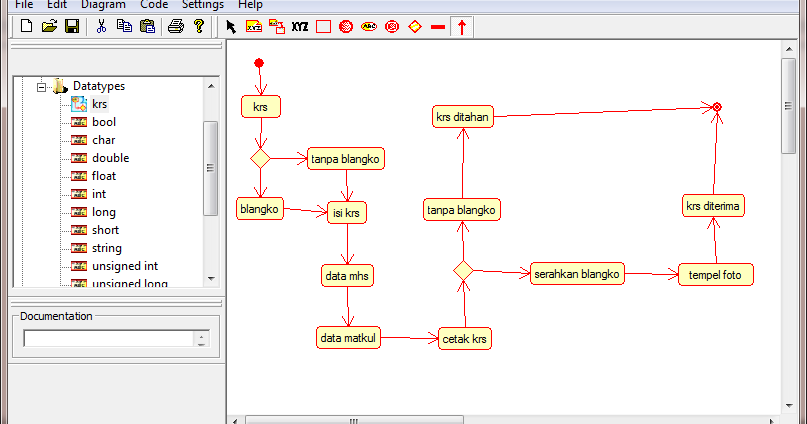The width and height of the screenshot is (807, 424).
Task: Select the fork/join red bar tool
Action: (x=438, y=27)
